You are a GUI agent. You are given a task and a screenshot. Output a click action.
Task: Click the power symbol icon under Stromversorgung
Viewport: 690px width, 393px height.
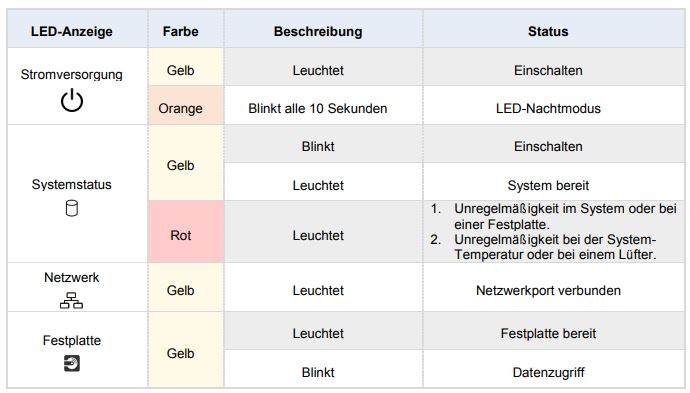click(x=72, y=100)
